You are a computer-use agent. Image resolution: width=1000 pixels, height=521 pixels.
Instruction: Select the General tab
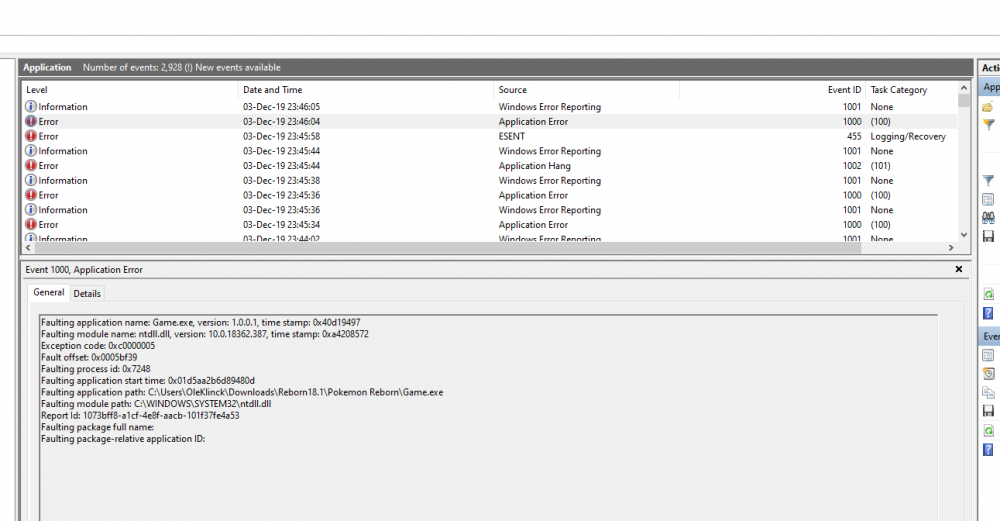(x=49, y=293)
